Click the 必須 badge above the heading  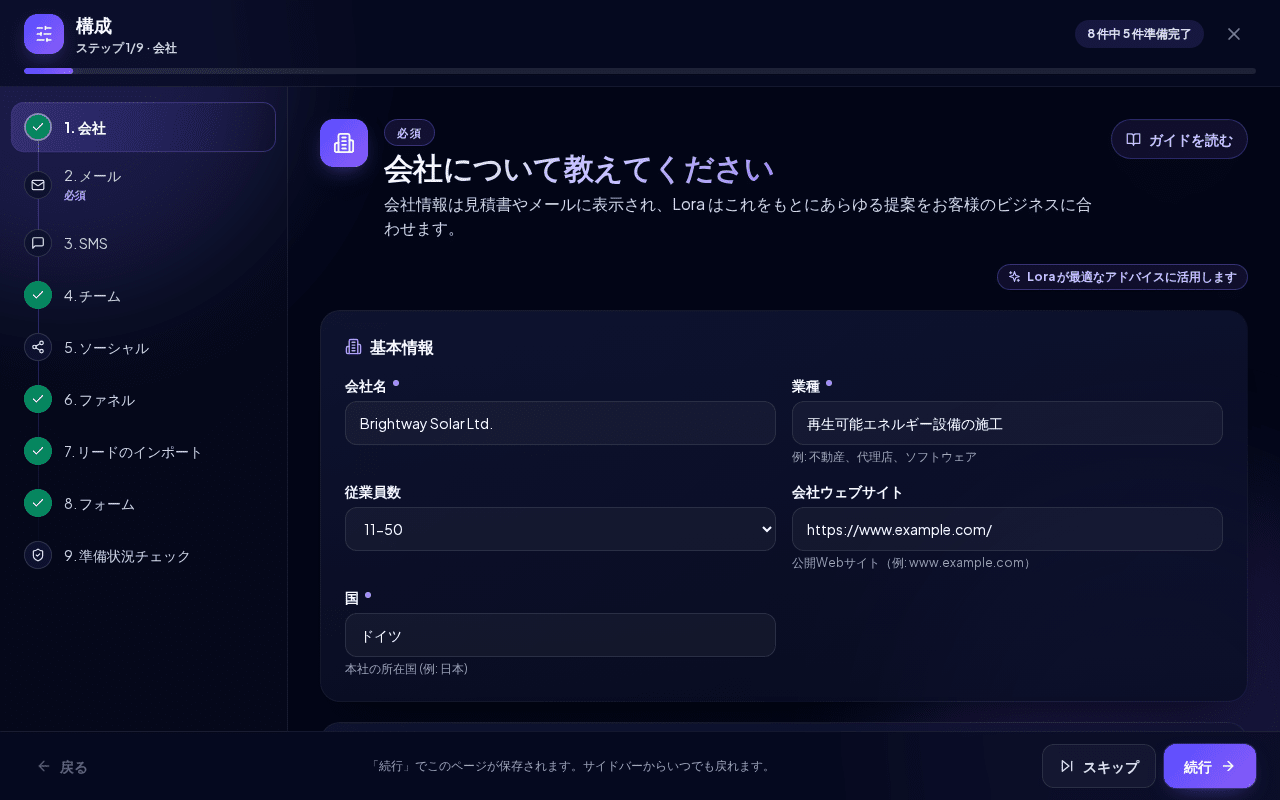409,133
